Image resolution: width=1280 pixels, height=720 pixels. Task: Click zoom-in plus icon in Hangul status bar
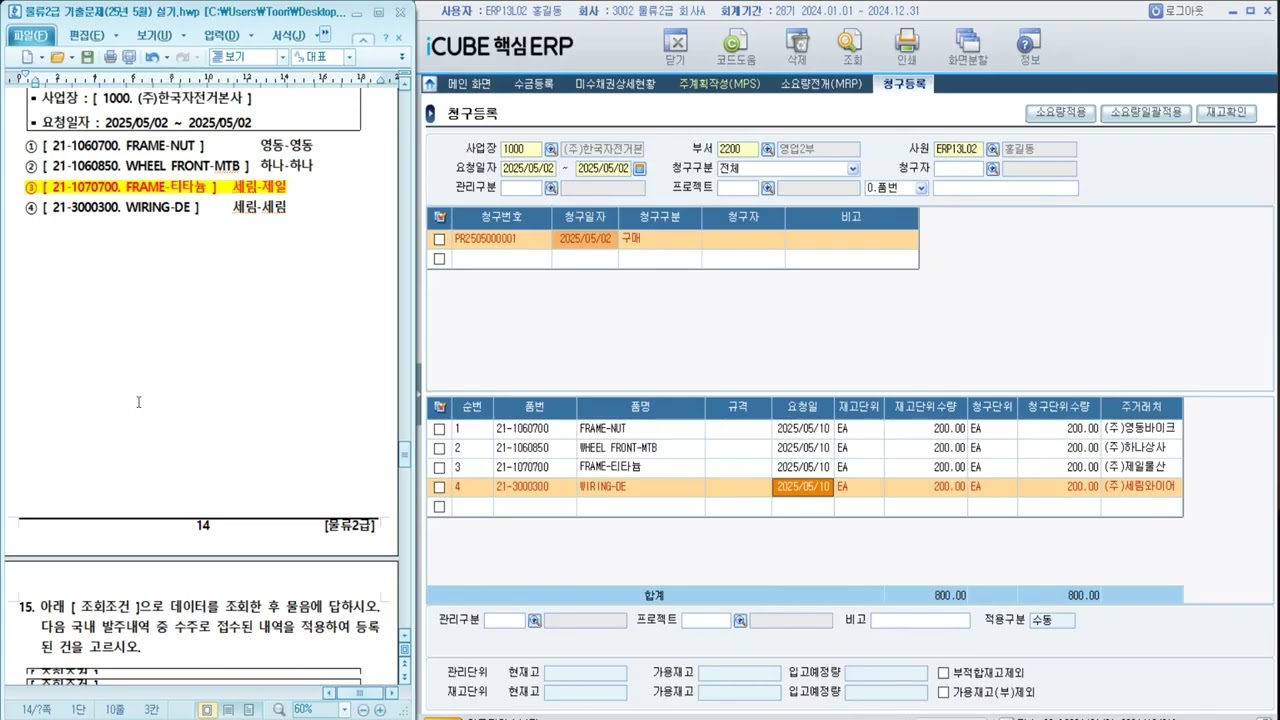[380, 710]
